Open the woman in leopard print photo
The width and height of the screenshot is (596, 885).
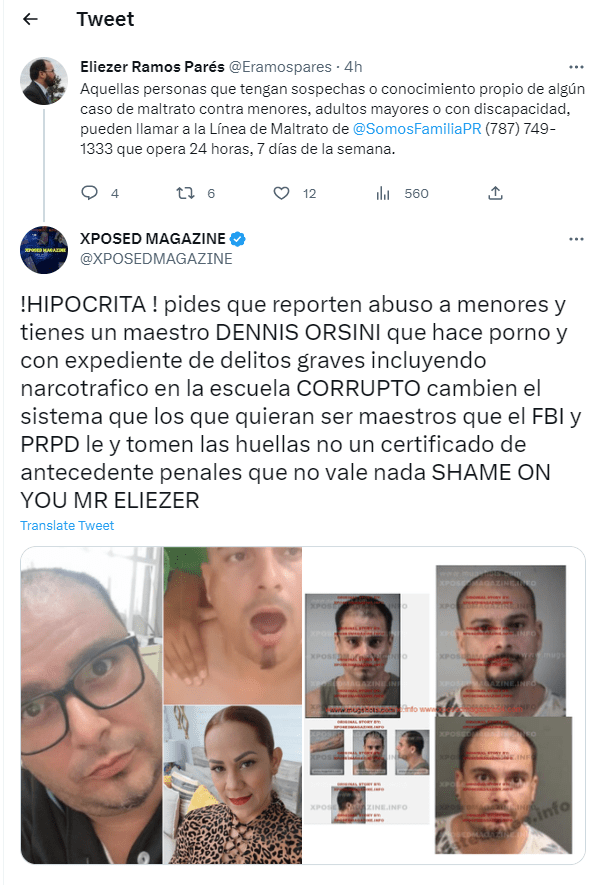[x=233, y=785]
